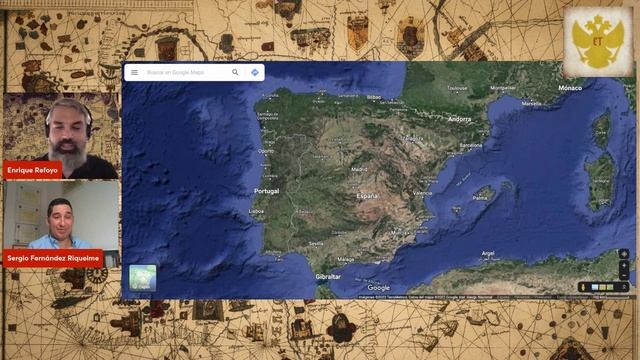Click the Zaragoza city label
Image resolution: width=640 pixels, height=360 pixels.
pyautogui.click(x=413, y=139)
